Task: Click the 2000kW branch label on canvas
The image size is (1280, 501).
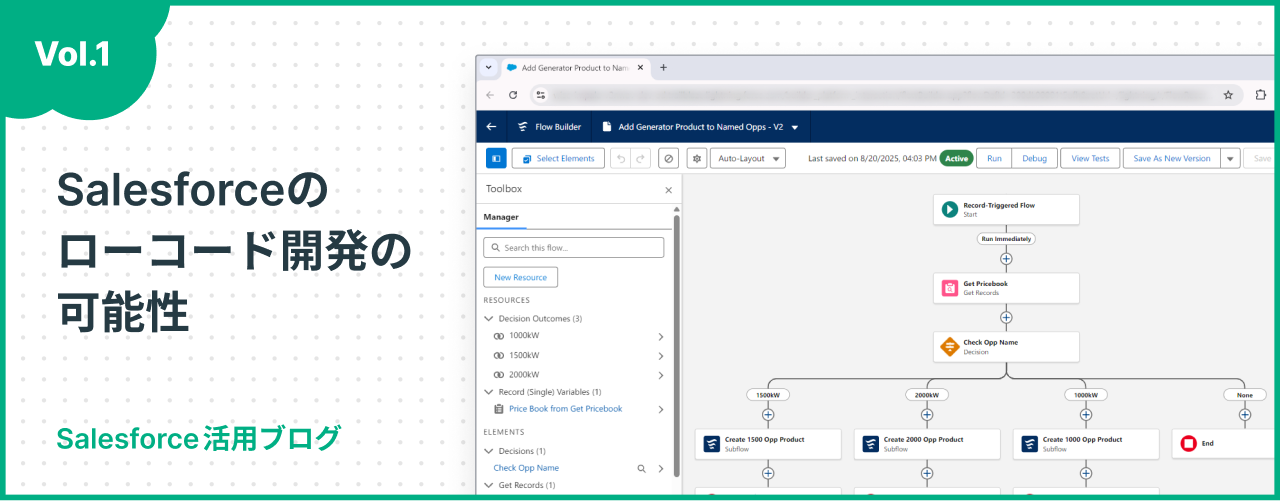Action: 927,395
